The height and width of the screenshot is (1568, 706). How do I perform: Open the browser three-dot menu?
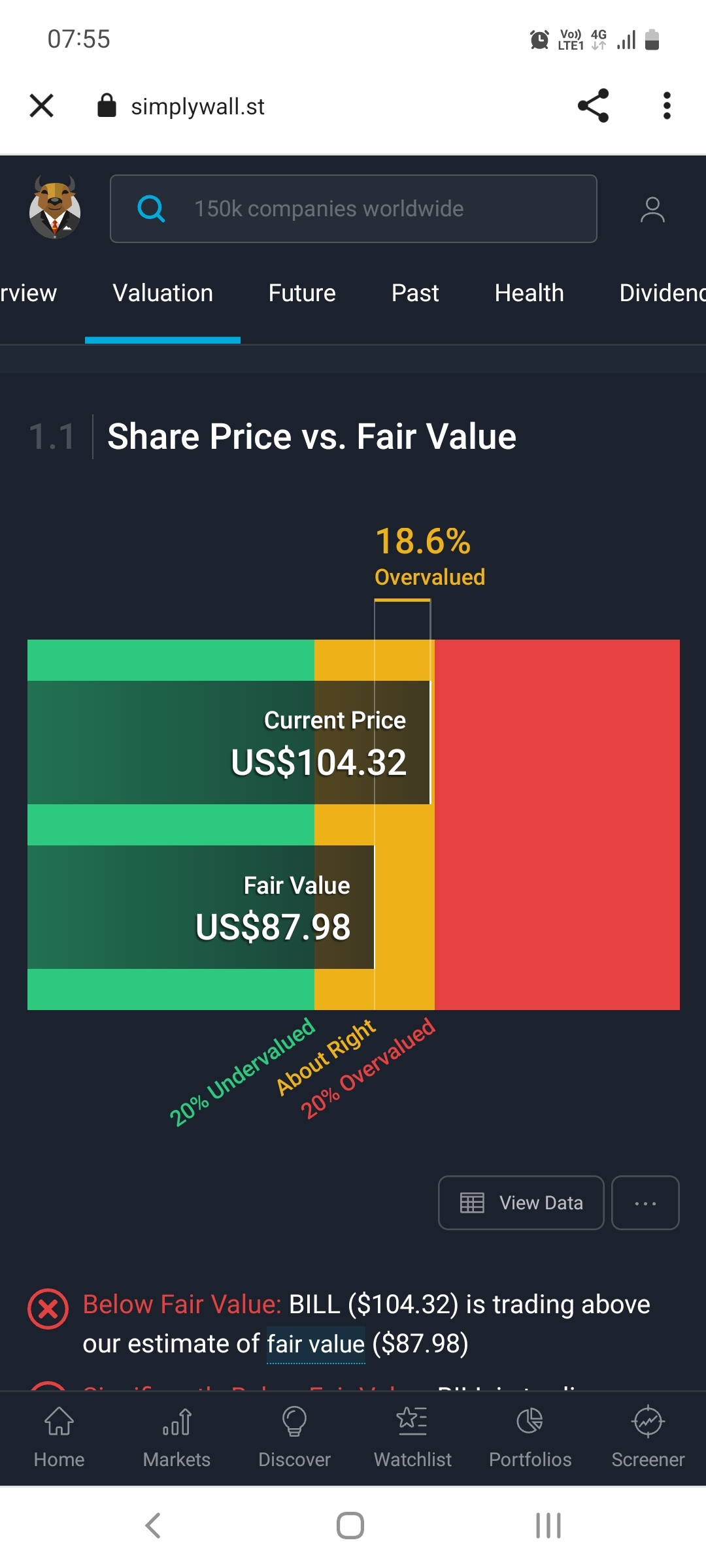pyautogui.click(x=667, y=105)
